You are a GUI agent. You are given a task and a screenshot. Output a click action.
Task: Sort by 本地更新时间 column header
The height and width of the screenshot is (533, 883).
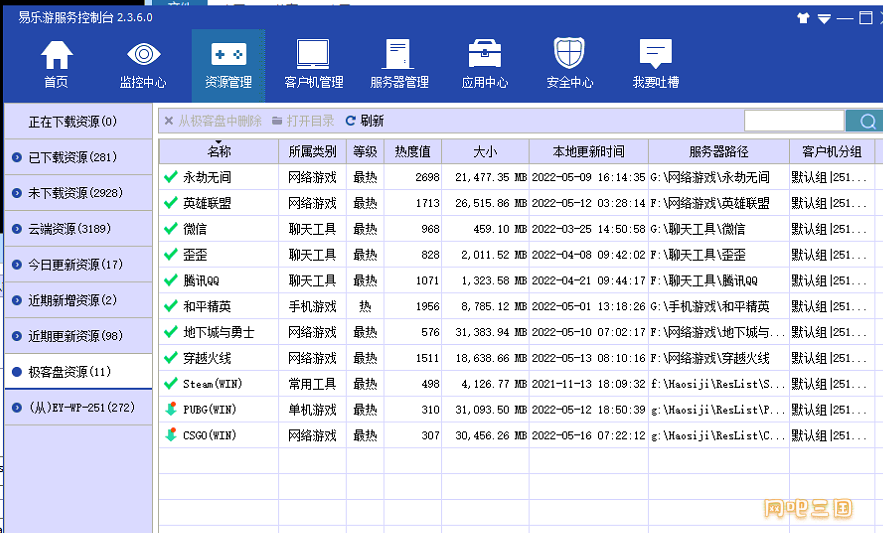589,152
